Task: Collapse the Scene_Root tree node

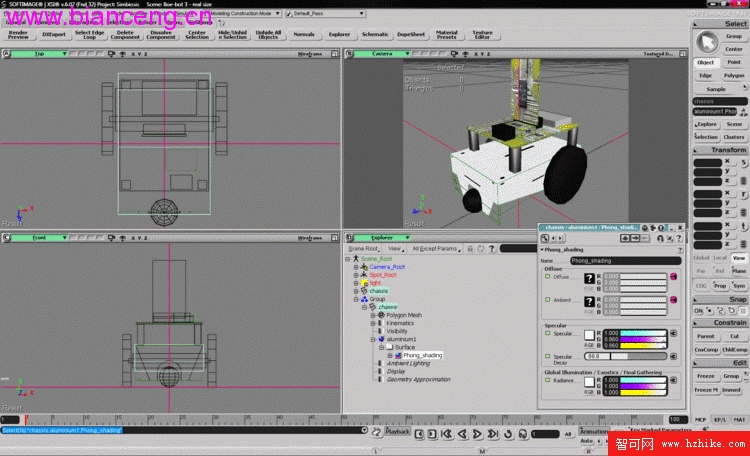Action: [x=348, y=259]
